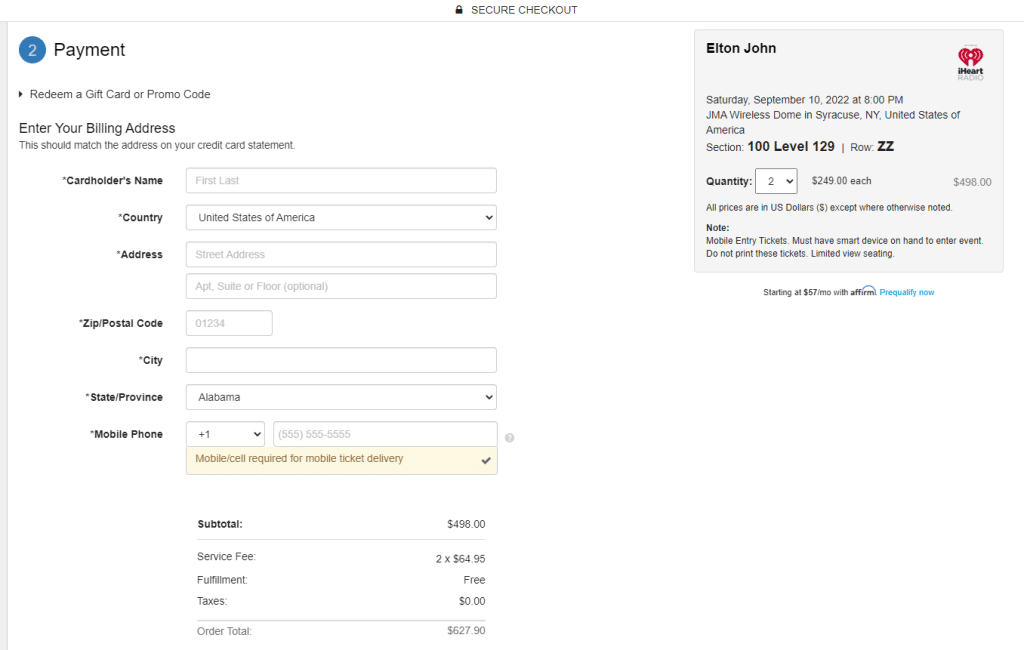This screenshot has width=1024, height=650.
Task: Click the City input field
Action: click(x=341, y=360)
